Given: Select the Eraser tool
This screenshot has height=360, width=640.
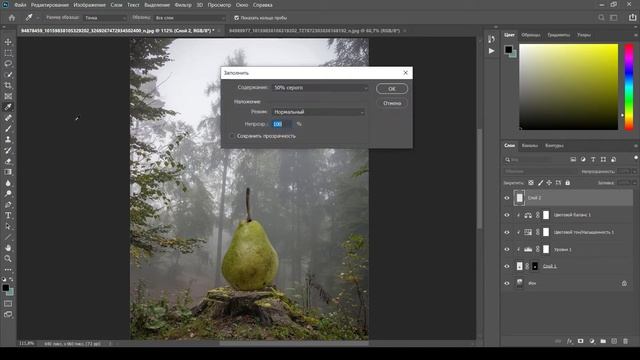Looking at the screenshot, I should click(x=8, y=161).
